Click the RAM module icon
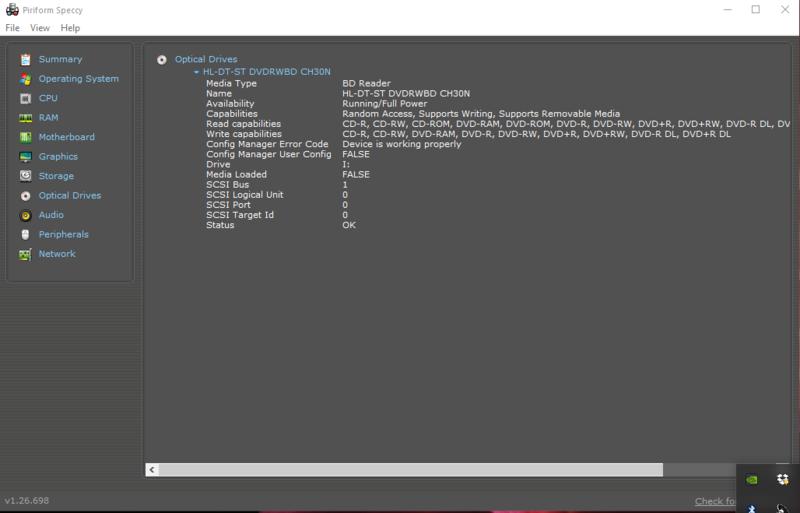This screenshot has width=800, height=513. (26, 118)
